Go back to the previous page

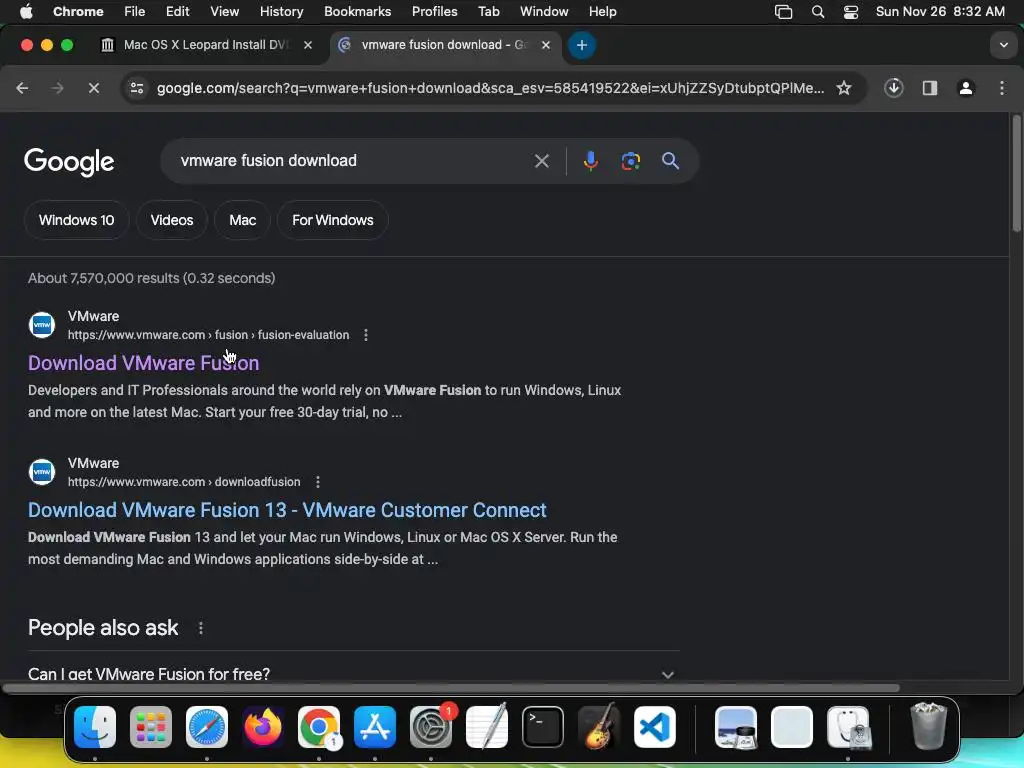click(x=22, y=88)
